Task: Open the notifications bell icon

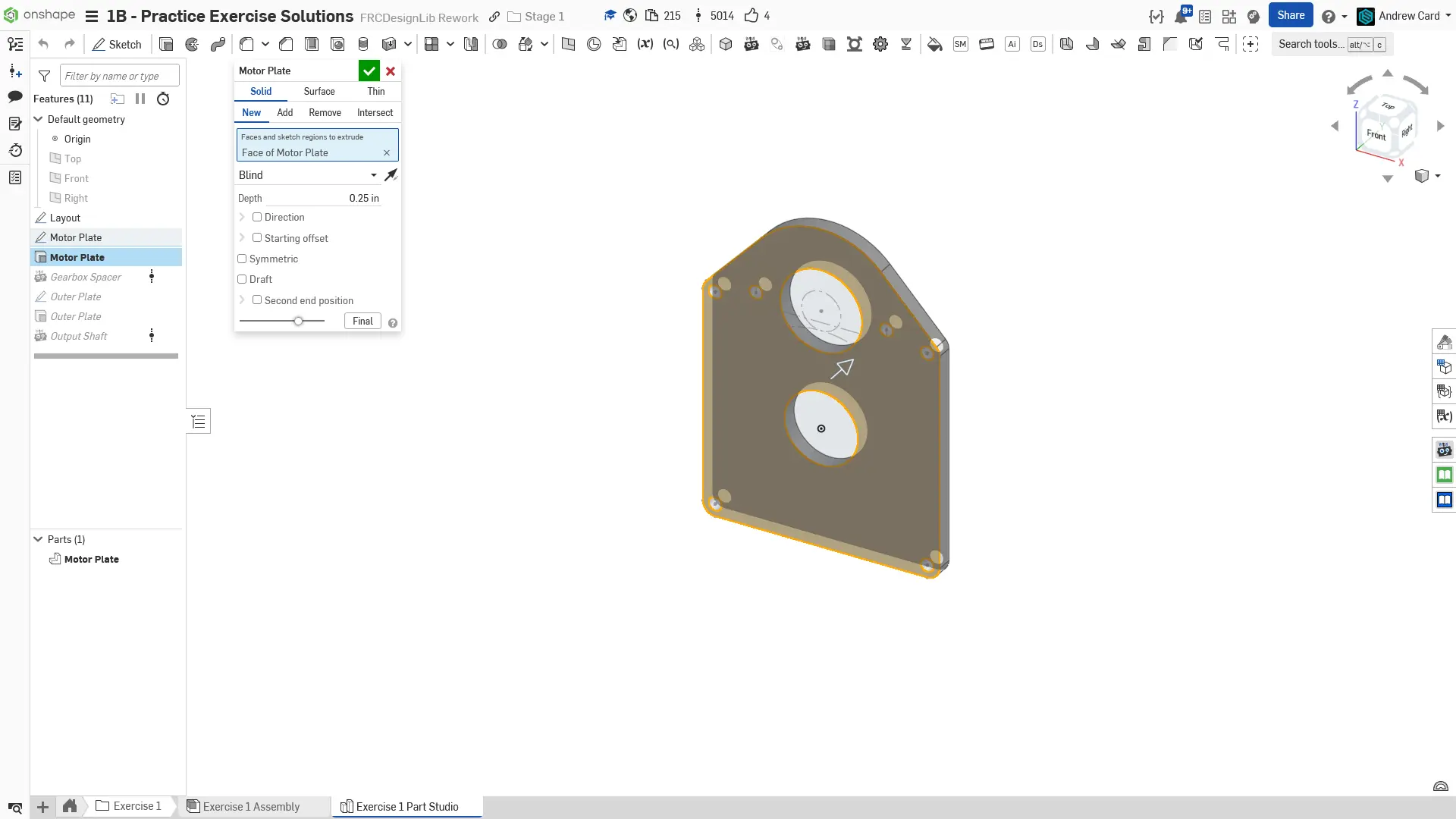Action: (x=1181, y=16)
